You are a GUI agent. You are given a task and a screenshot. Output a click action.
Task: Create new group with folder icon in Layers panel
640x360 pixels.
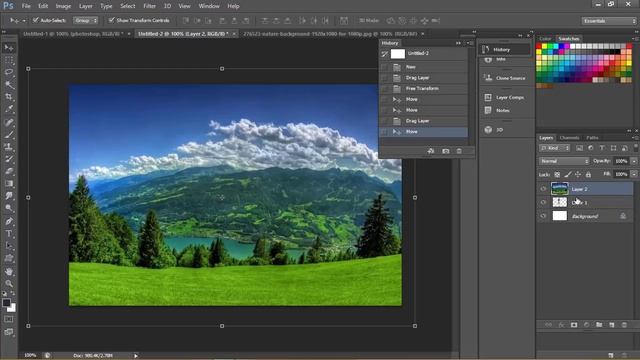pyautogui.click(x=599, y=325)
